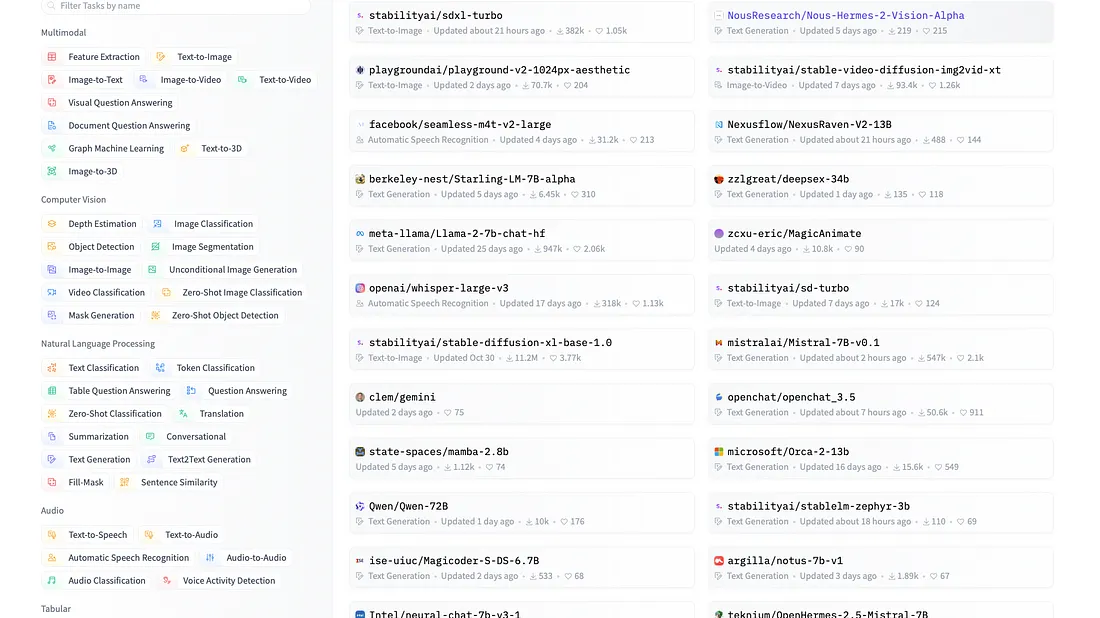
Task: Filter by Zero-Shot Object Detection
Action: tap(215, 316)
